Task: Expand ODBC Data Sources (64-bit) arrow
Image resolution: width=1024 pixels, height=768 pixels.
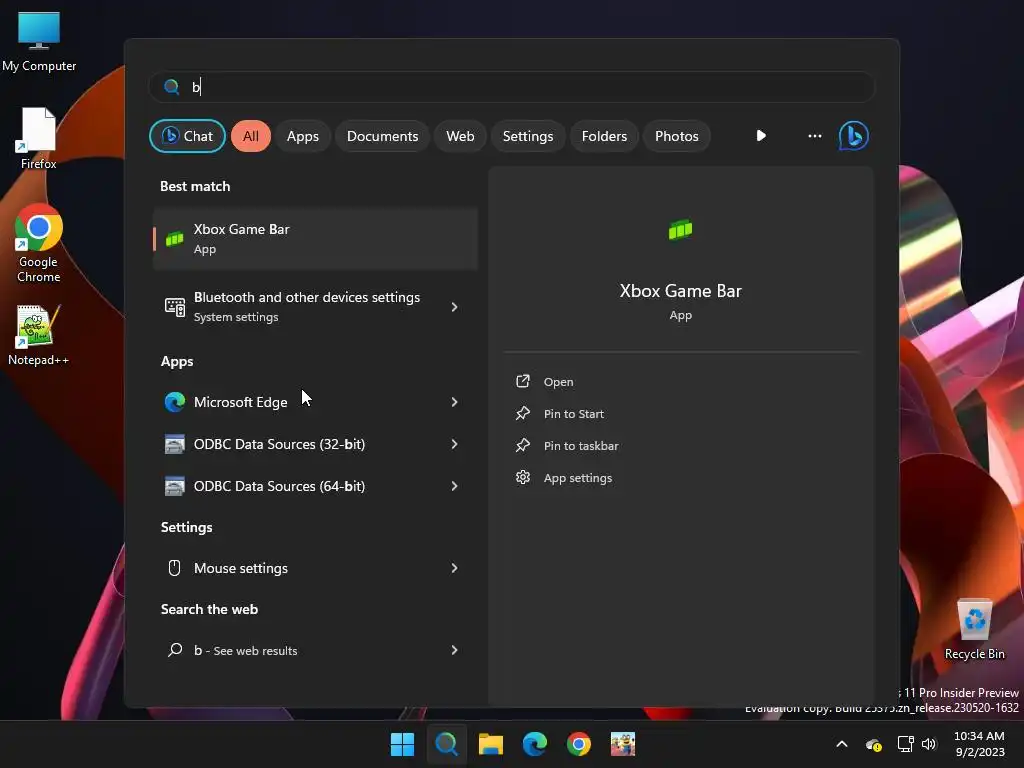Action: pyautogui.click(x=455, y=486)
